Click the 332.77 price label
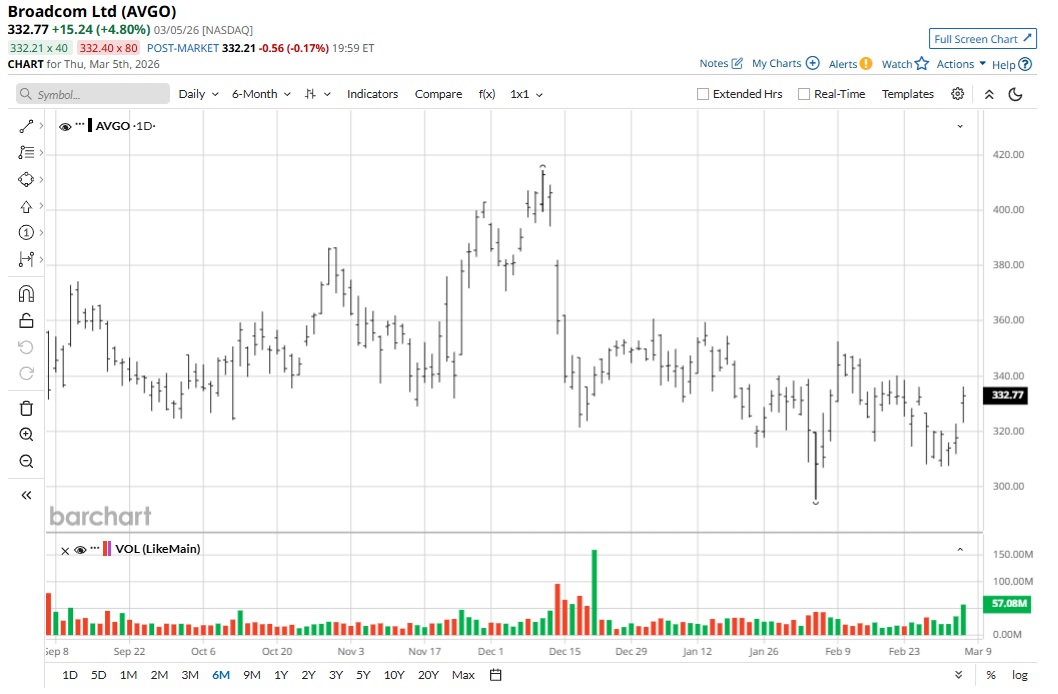Screen dimensions: 1058x694 [1007, 395]
